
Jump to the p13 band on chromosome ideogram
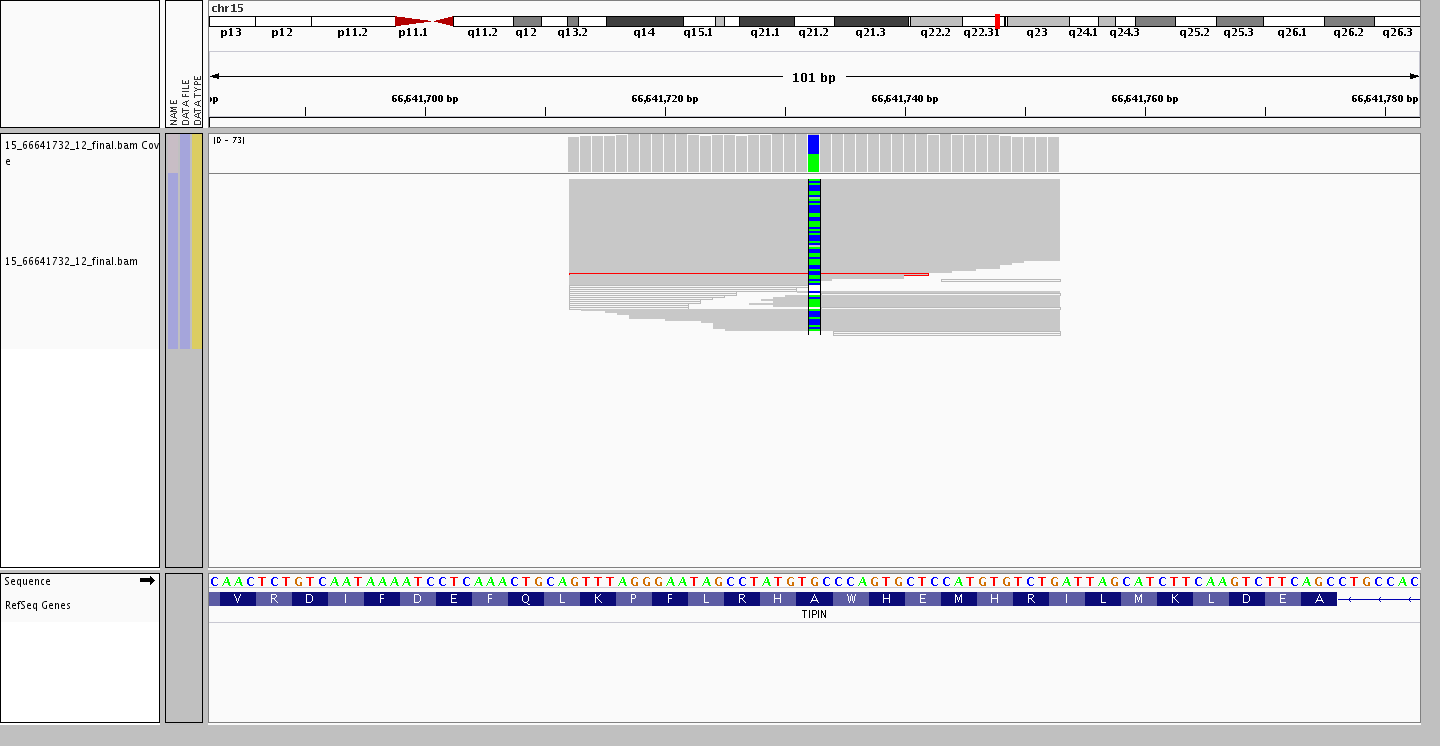click(231, 21)
